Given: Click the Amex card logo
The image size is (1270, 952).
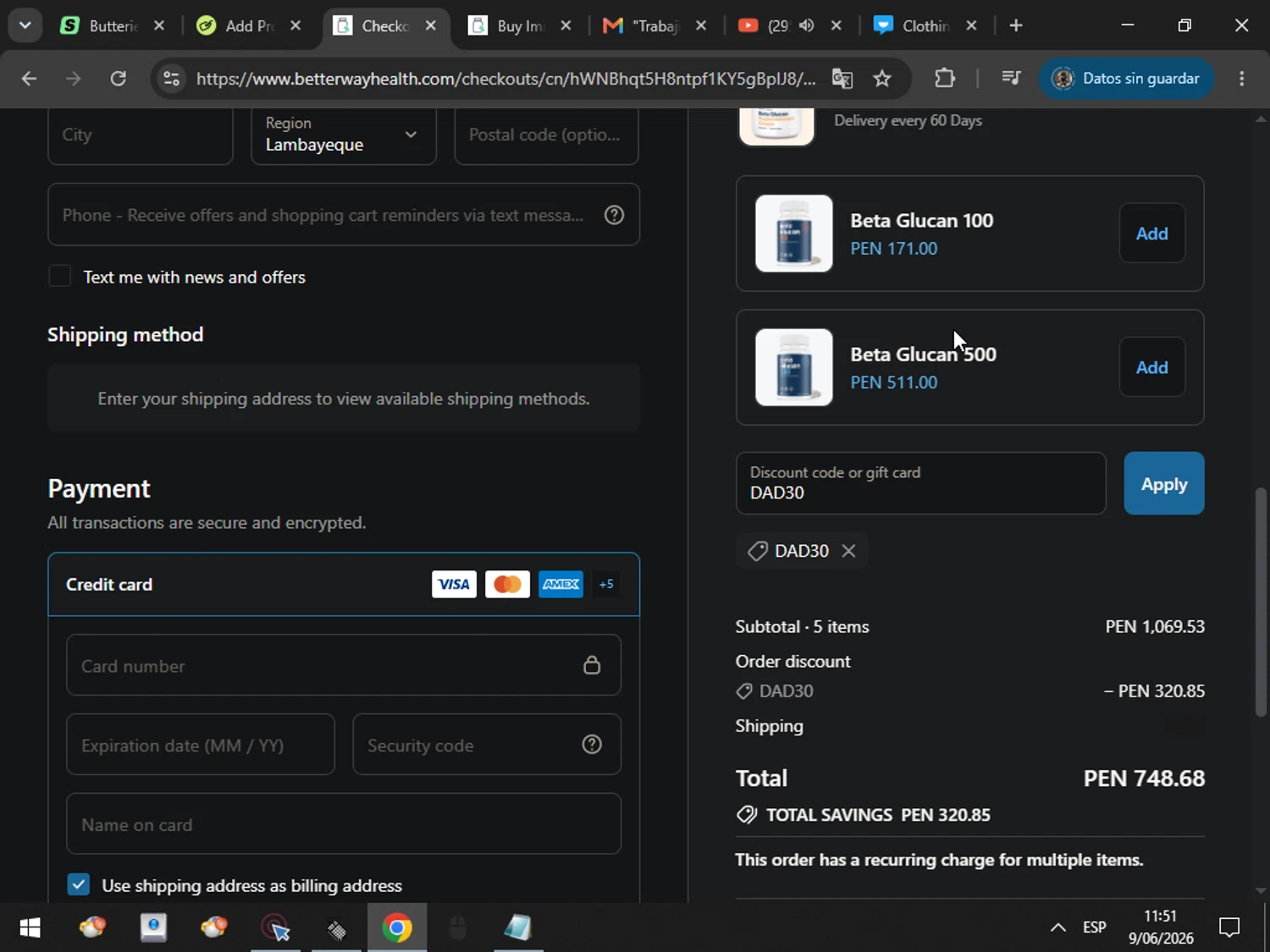Looking at the screenshot, I should point(560,584).
